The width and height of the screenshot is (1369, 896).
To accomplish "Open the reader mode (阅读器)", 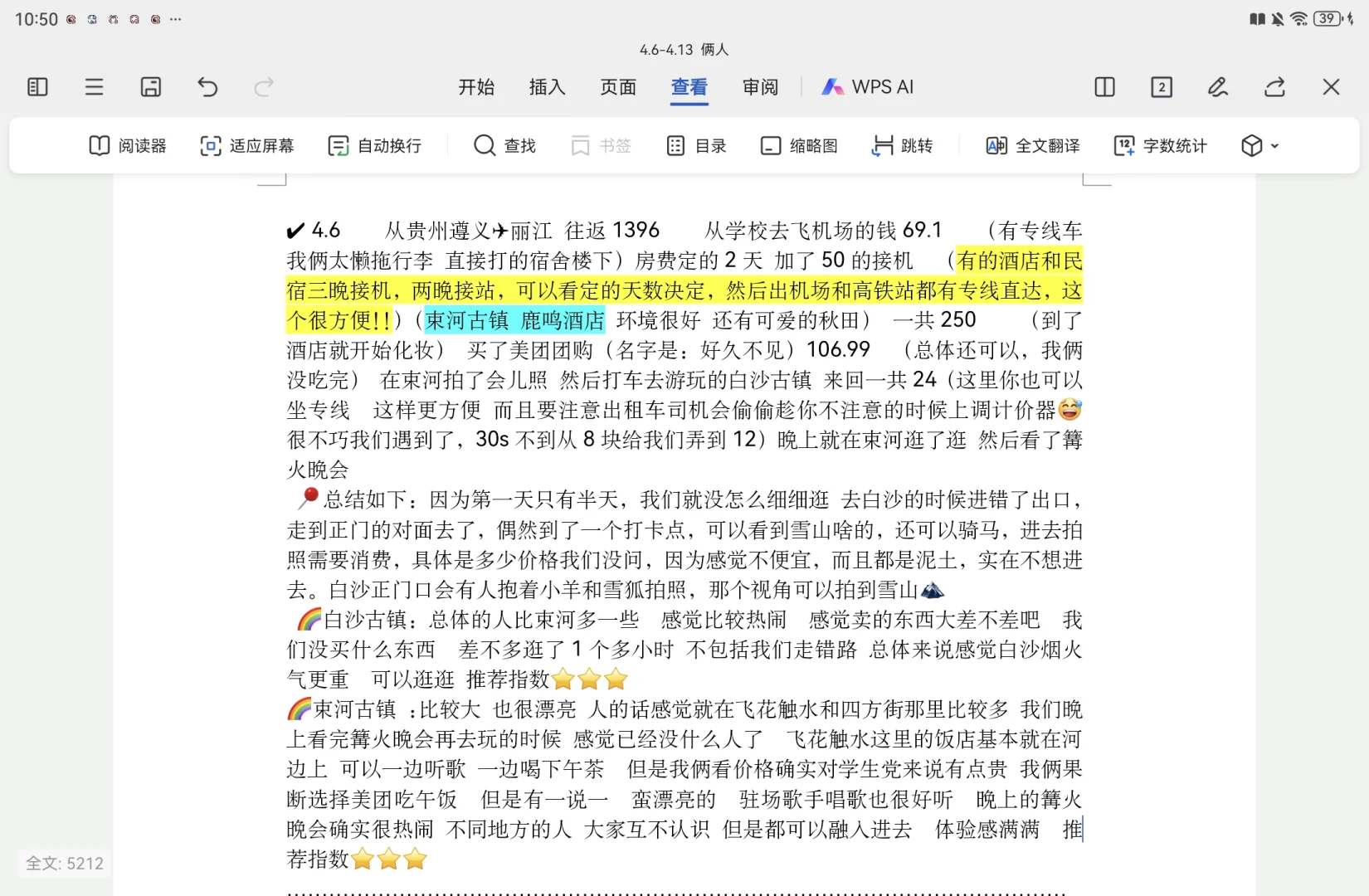I will pyautogui.click(x=129, y=145).
